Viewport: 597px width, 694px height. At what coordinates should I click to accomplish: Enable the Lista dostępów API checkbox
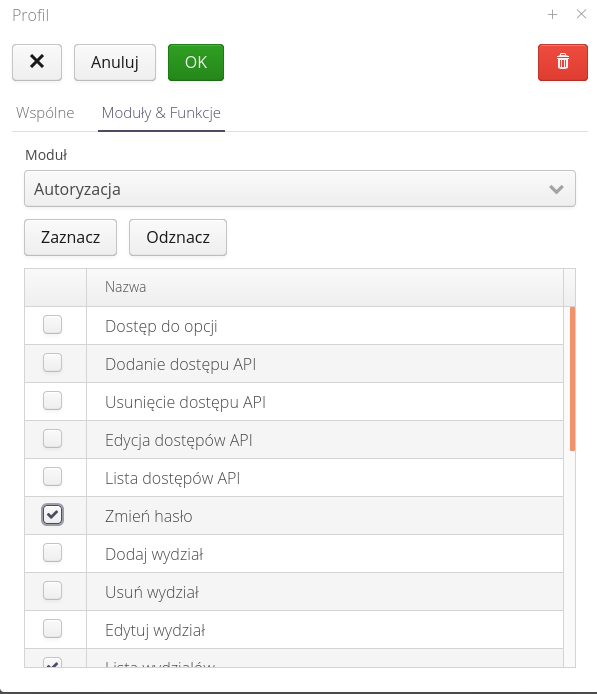pyautogui.click(x=52, y=477)
